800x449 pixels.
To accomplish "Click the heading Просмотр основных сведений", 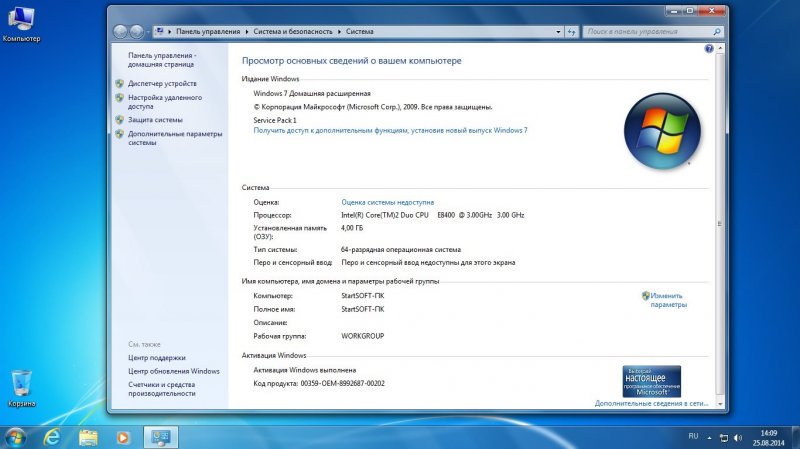I will tap(352, 61).
